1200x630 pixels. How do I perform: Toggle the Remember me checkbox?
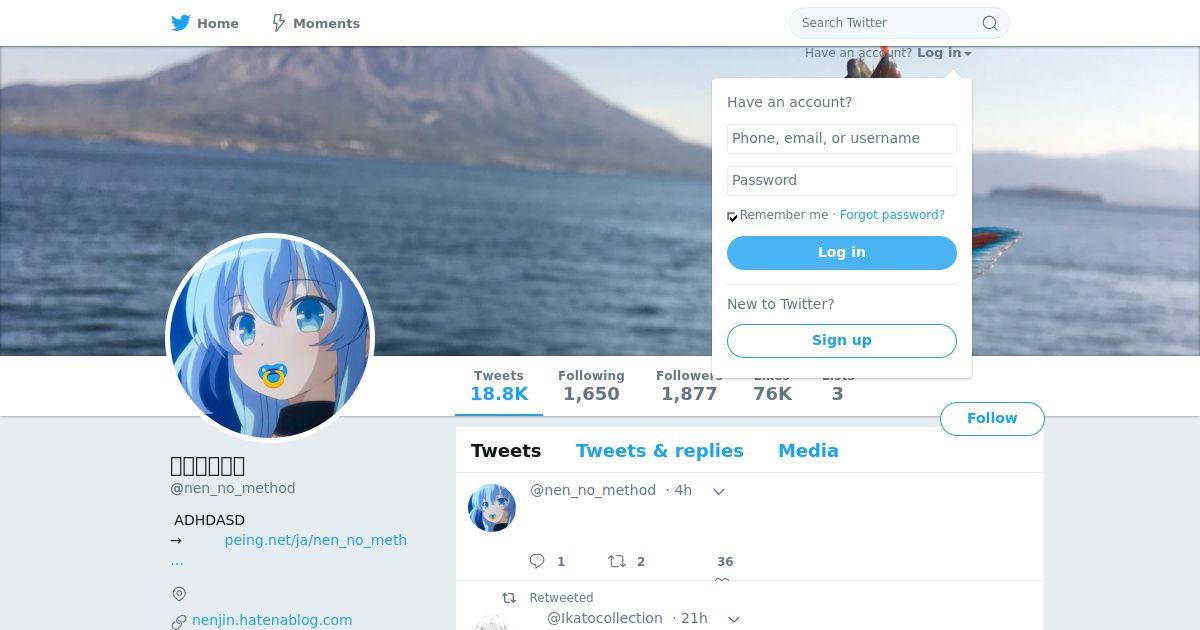[x=732, y=216]
